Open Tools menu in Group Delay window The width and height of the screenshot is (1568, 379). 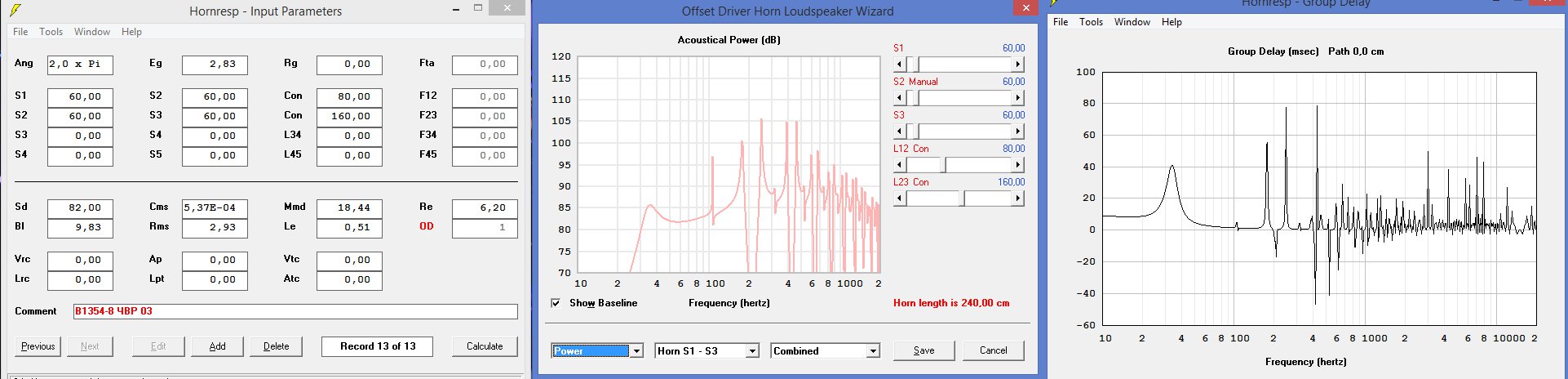tap(1091, 22)
